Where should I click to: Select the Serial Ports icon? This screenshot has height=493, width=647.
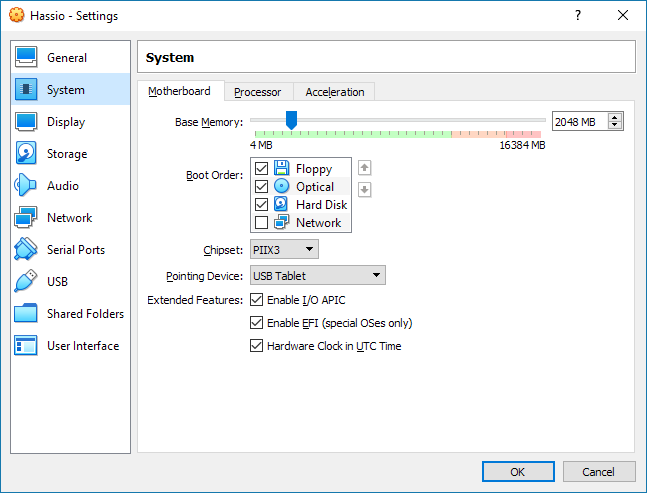click(x=26, y=250)
